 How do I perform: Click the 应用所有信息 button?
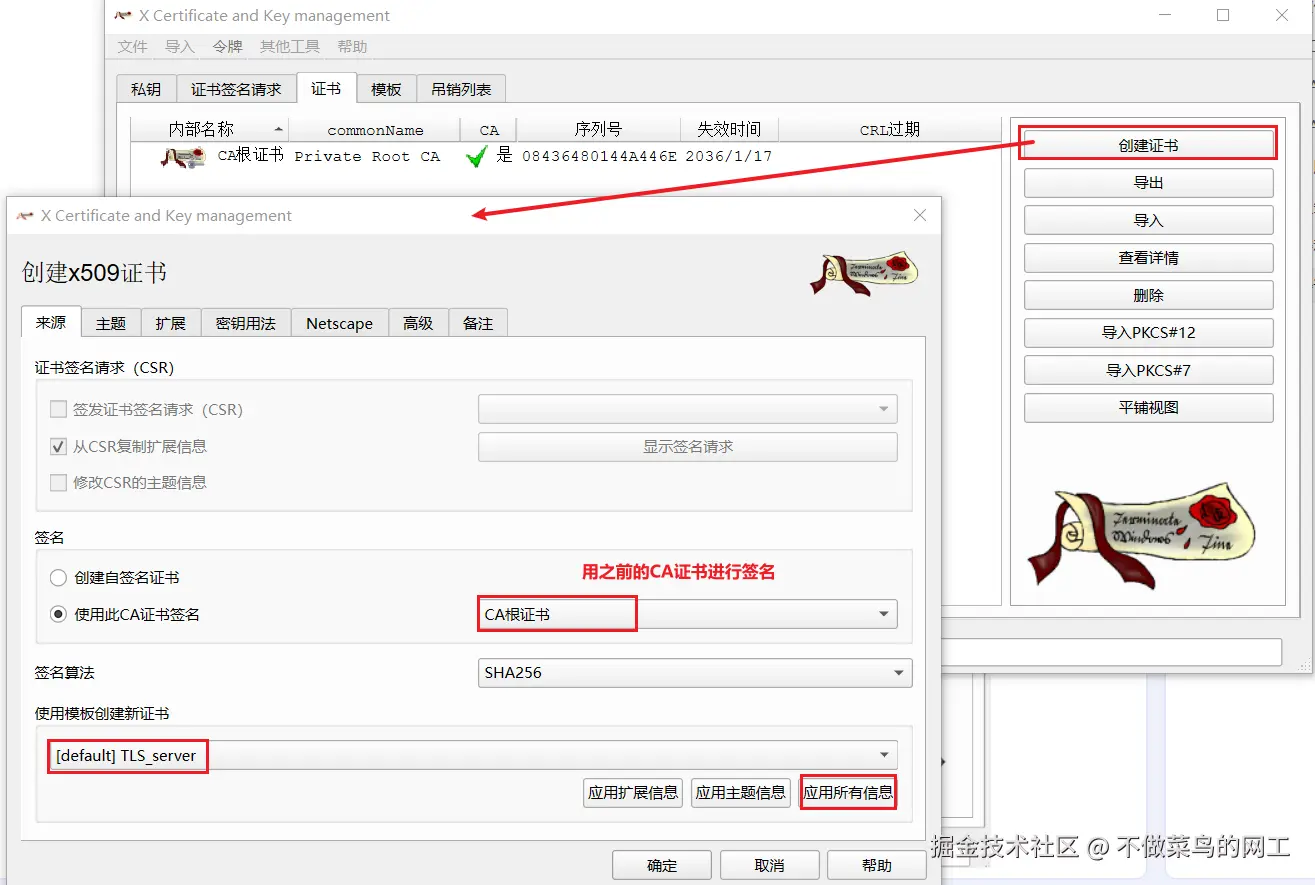click(x=848, y=792)
